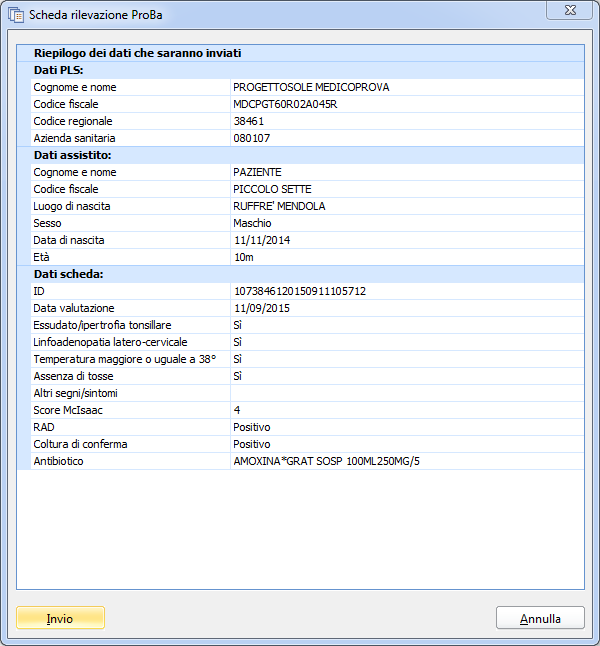Click fiscal code 'MDCPGT60R02A045R'
Viewport: 600px width, 646px height.
[285, 104]
